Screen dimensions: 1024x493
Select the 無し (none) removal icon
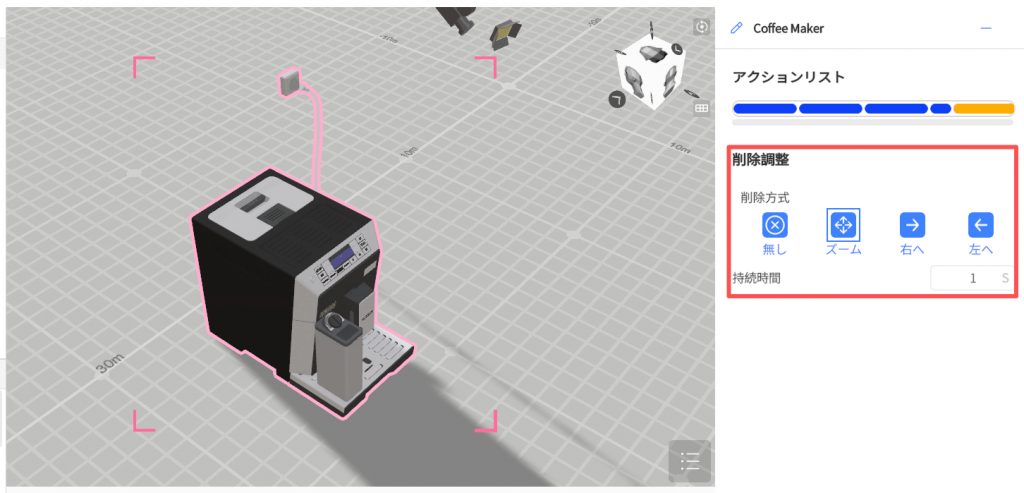coord(775,225)
